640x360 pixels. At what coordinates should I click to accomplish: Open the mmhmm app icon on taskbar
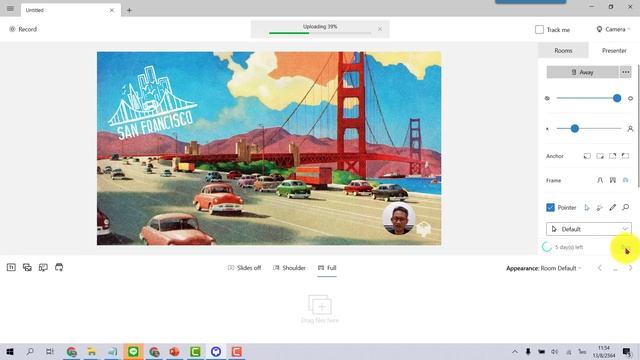point(216,351)
